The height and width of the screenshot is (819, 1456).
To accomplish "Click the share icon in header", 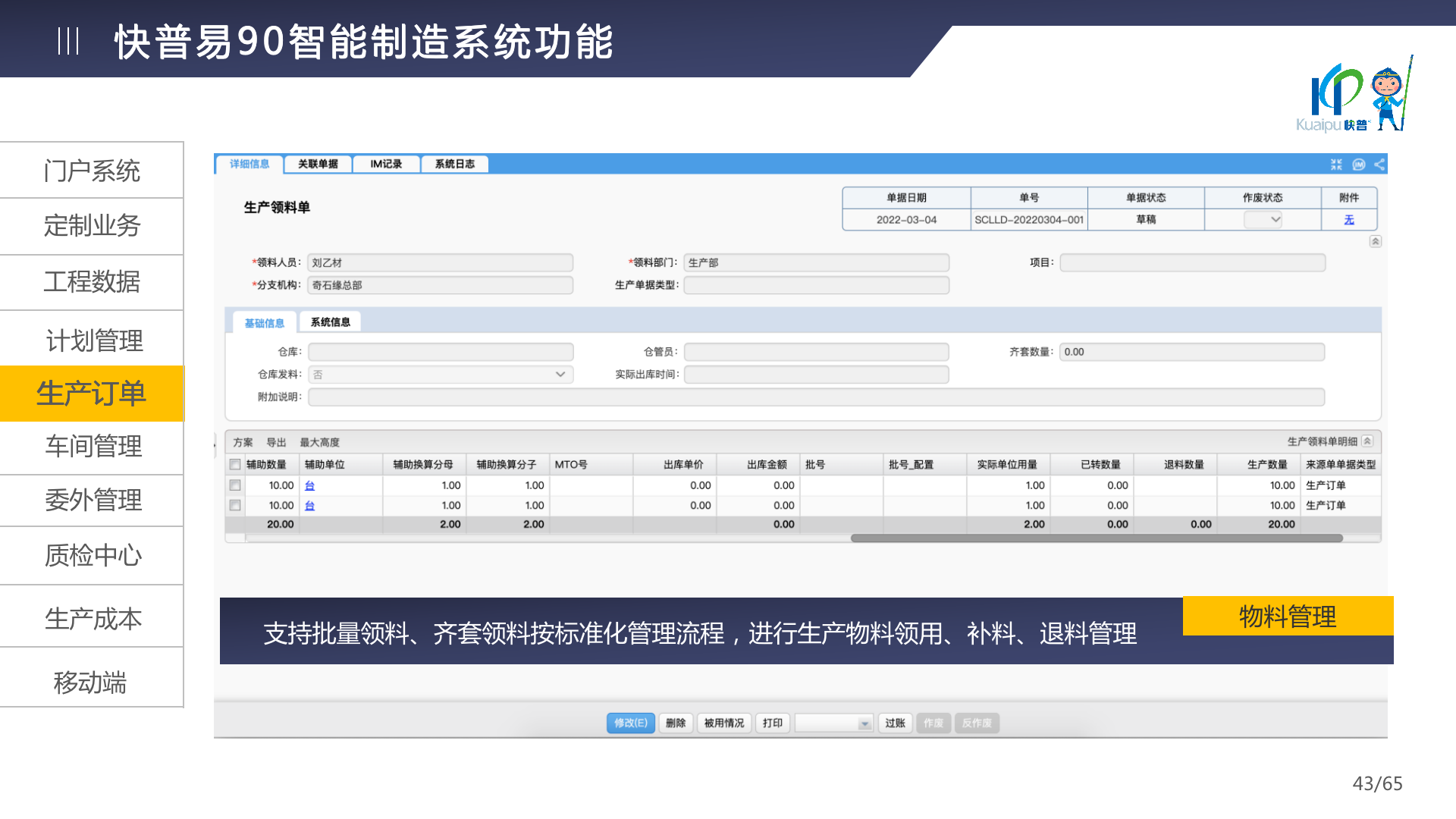I will coord(1379,165).
